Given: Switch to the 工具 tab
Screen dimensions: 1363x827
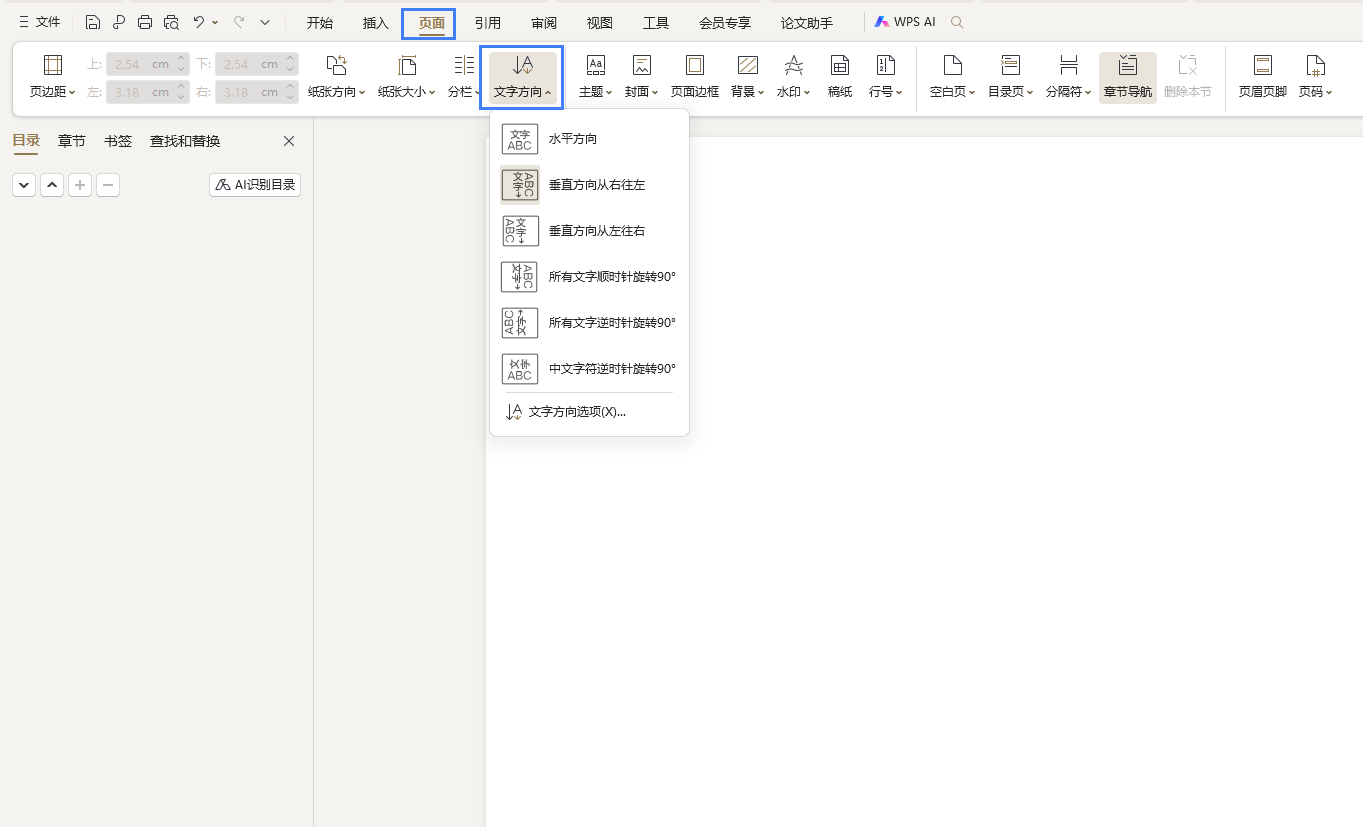Looking at the screenshot, I should point(656,23).
